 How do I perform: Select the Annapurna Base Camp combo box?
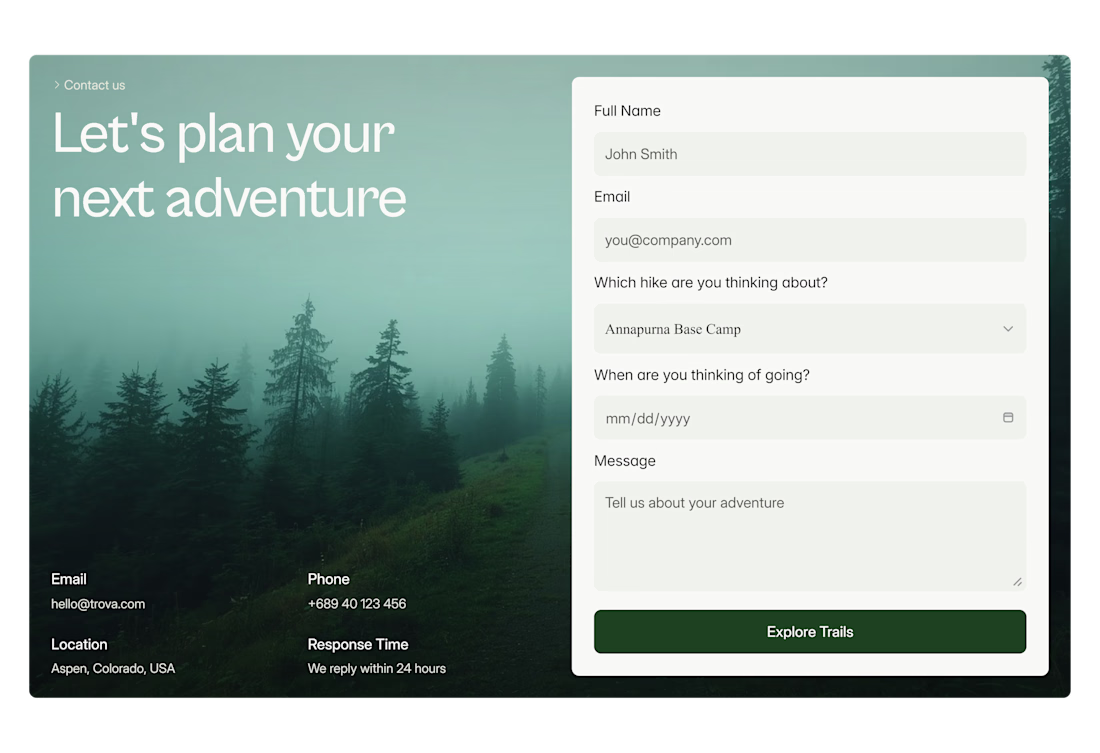pyautogui.click(x=810, y=328)
